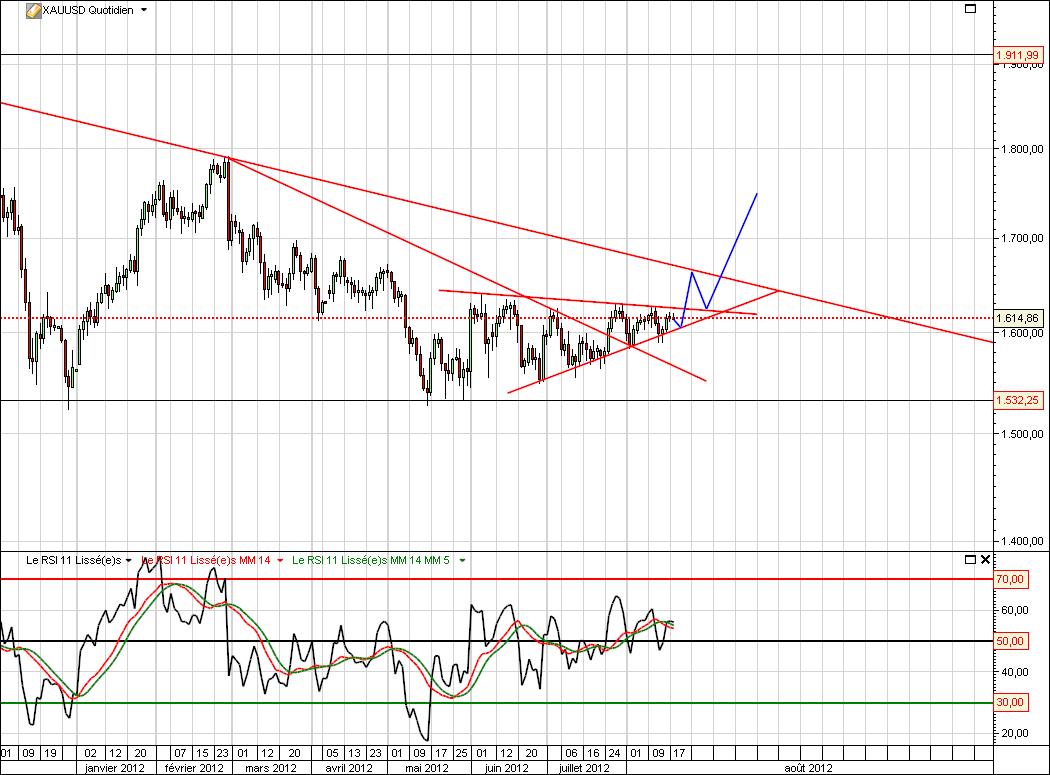Click août 2012 on the time axis
Viewport: 1050px width, 775px height.
808,768
